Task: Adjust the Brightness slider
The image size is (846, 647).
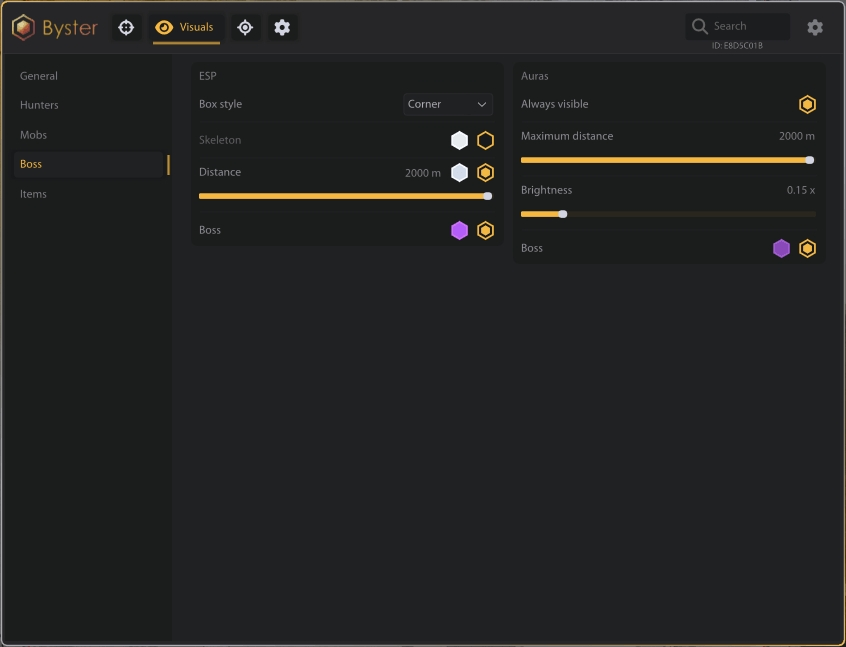Action: pyautogui.click(x=667, y=214)
